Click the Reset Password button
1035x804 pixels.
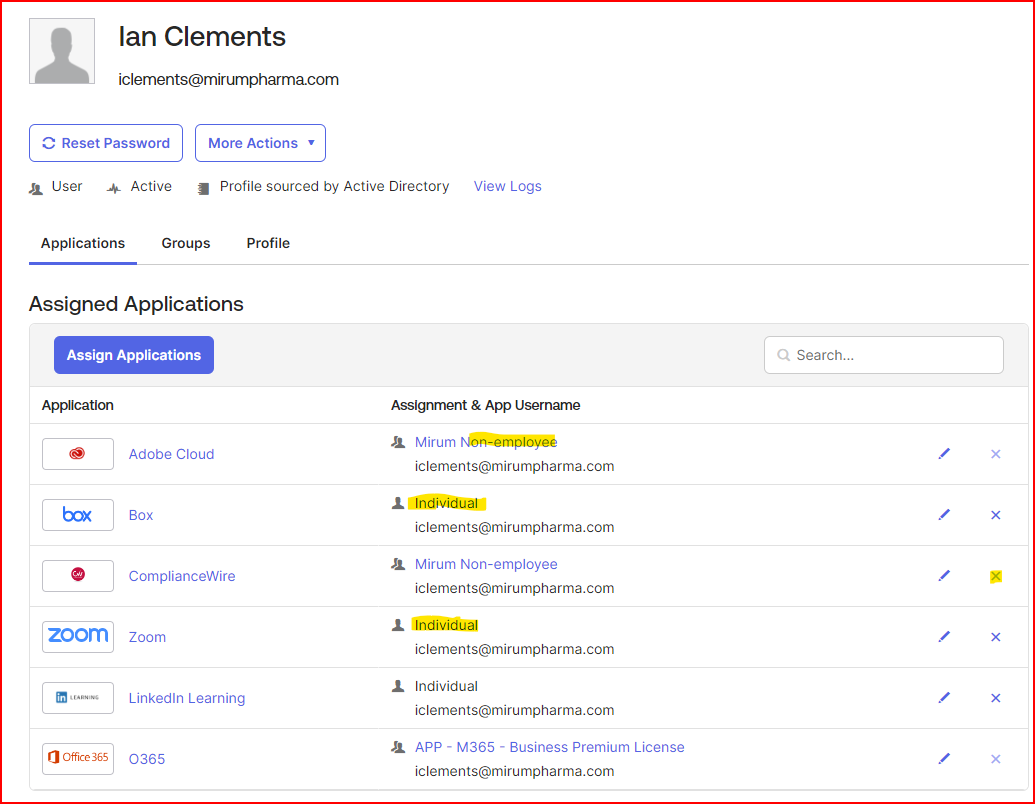tap(106, 143)
